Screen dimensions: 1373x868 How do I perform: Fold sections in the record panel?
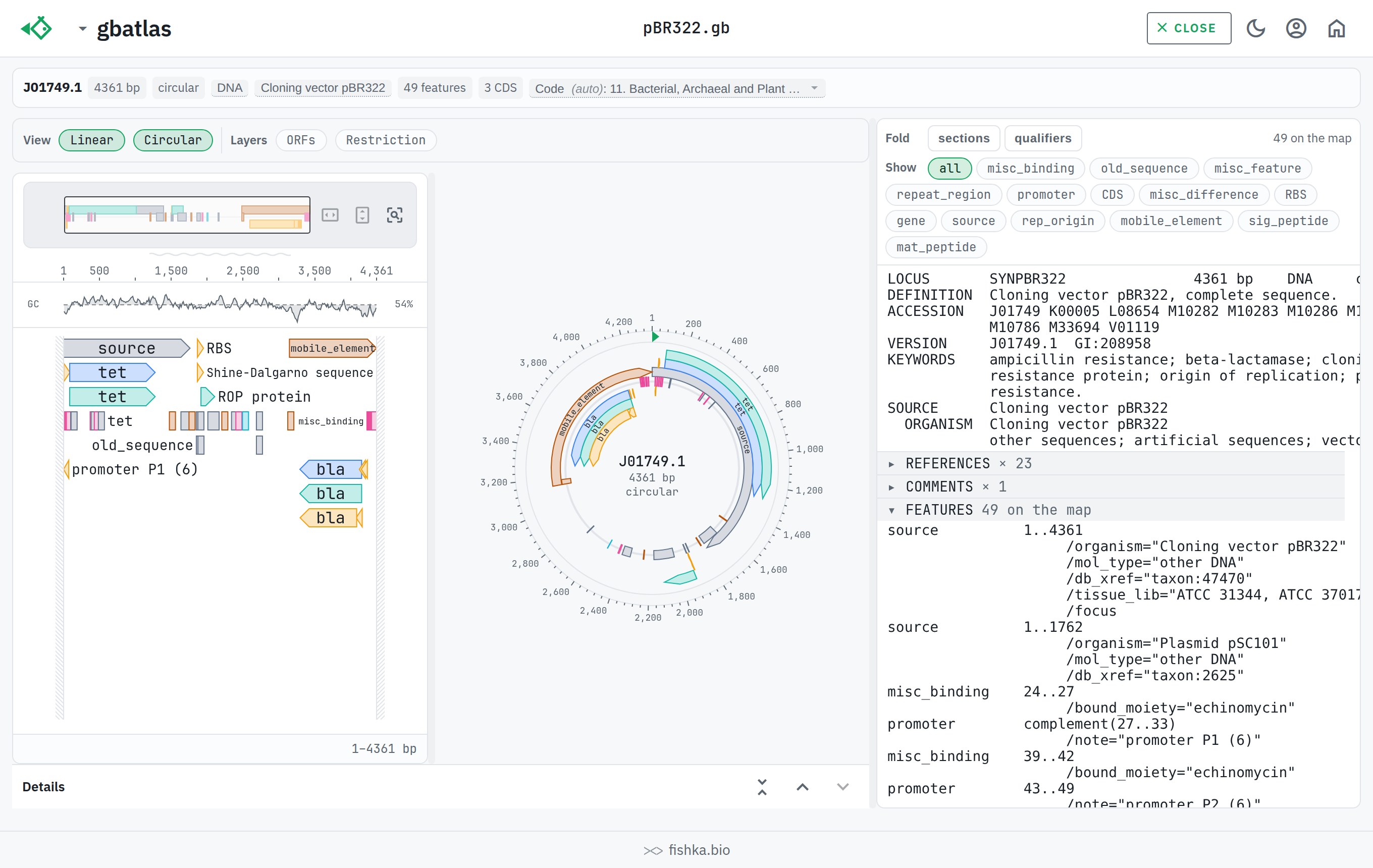(x=964, y=138)
